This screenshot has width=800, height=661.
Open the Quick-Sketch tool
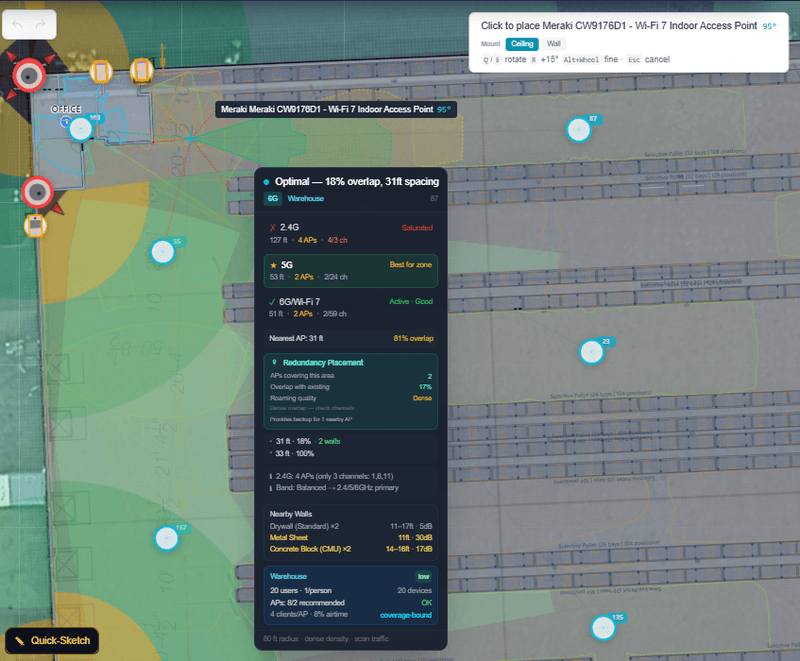coord(52,641)
